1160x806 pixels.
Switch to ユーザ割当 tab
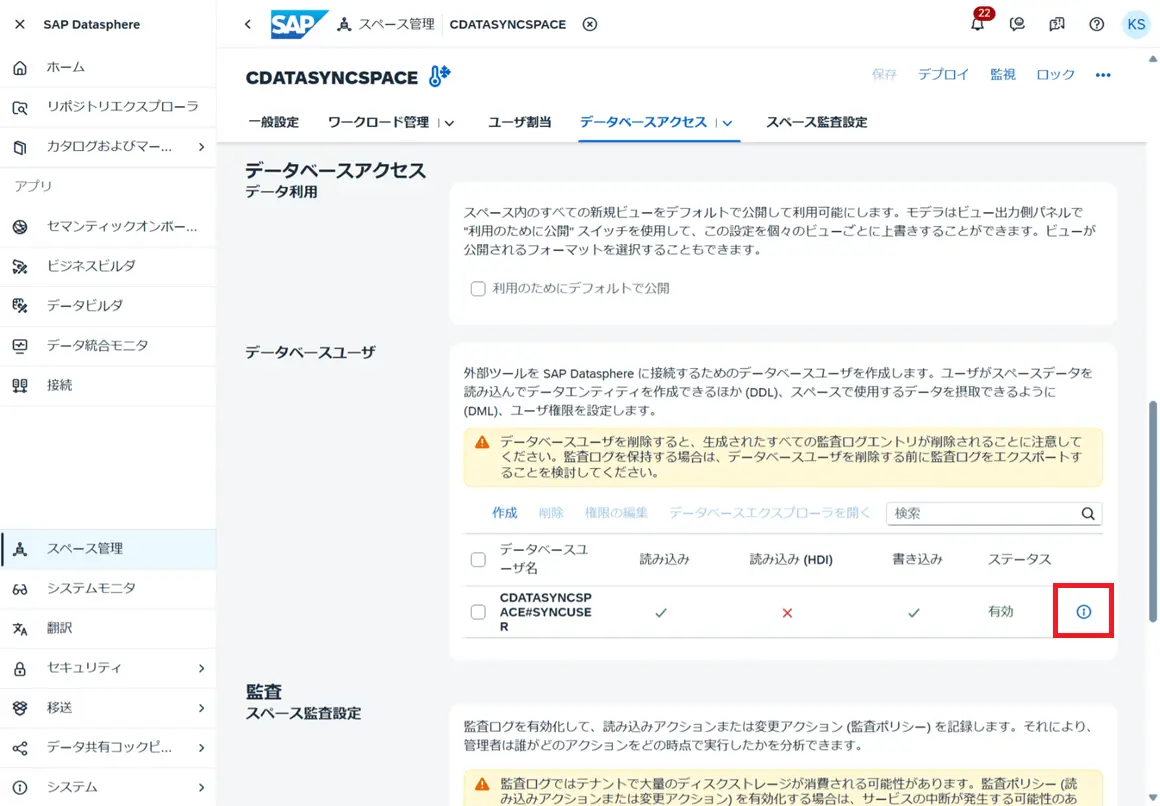coord(519,122)
